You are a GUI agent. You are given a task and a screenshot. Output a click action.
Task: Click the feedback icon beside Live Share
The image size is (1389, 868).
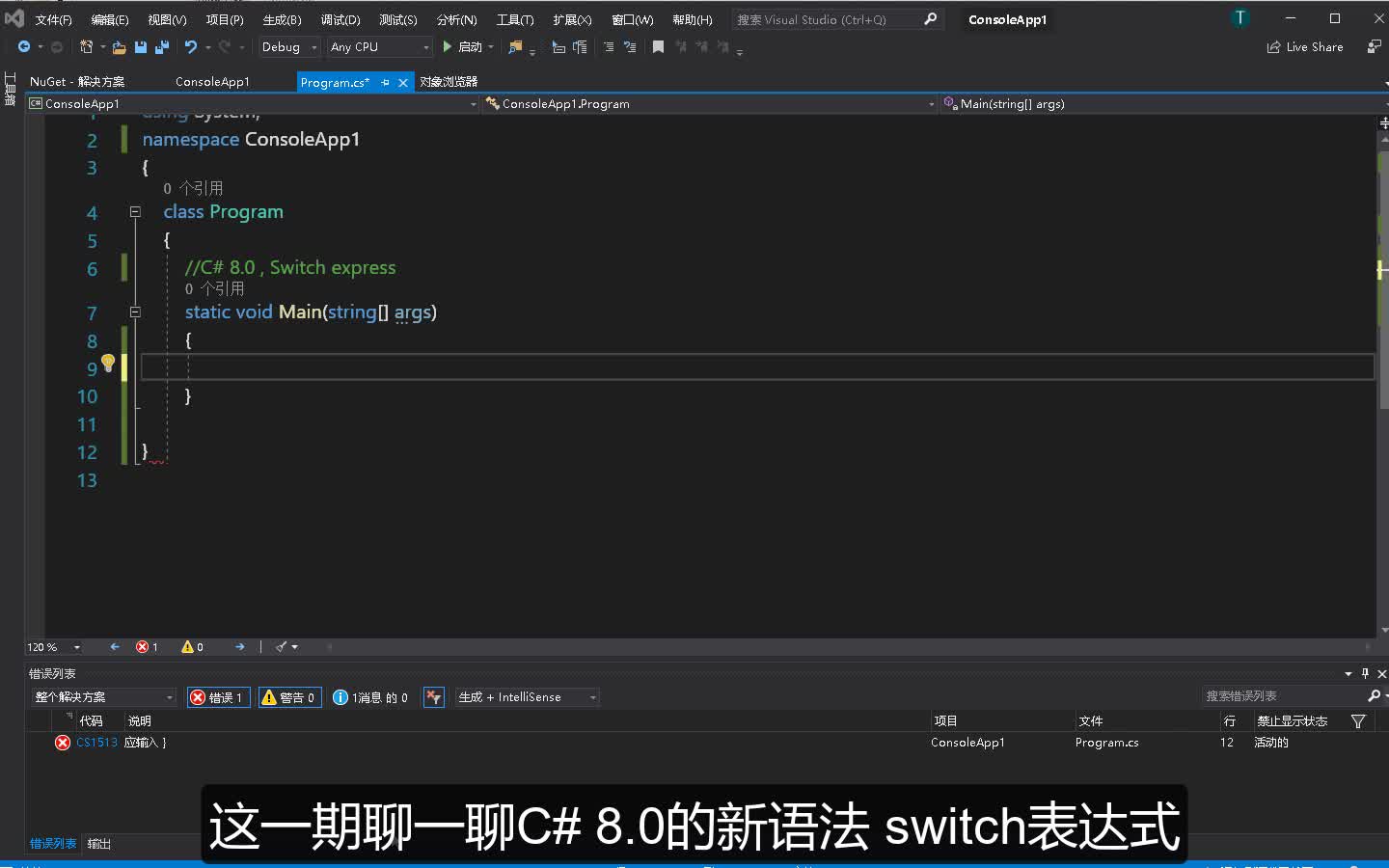[1375, 46]
